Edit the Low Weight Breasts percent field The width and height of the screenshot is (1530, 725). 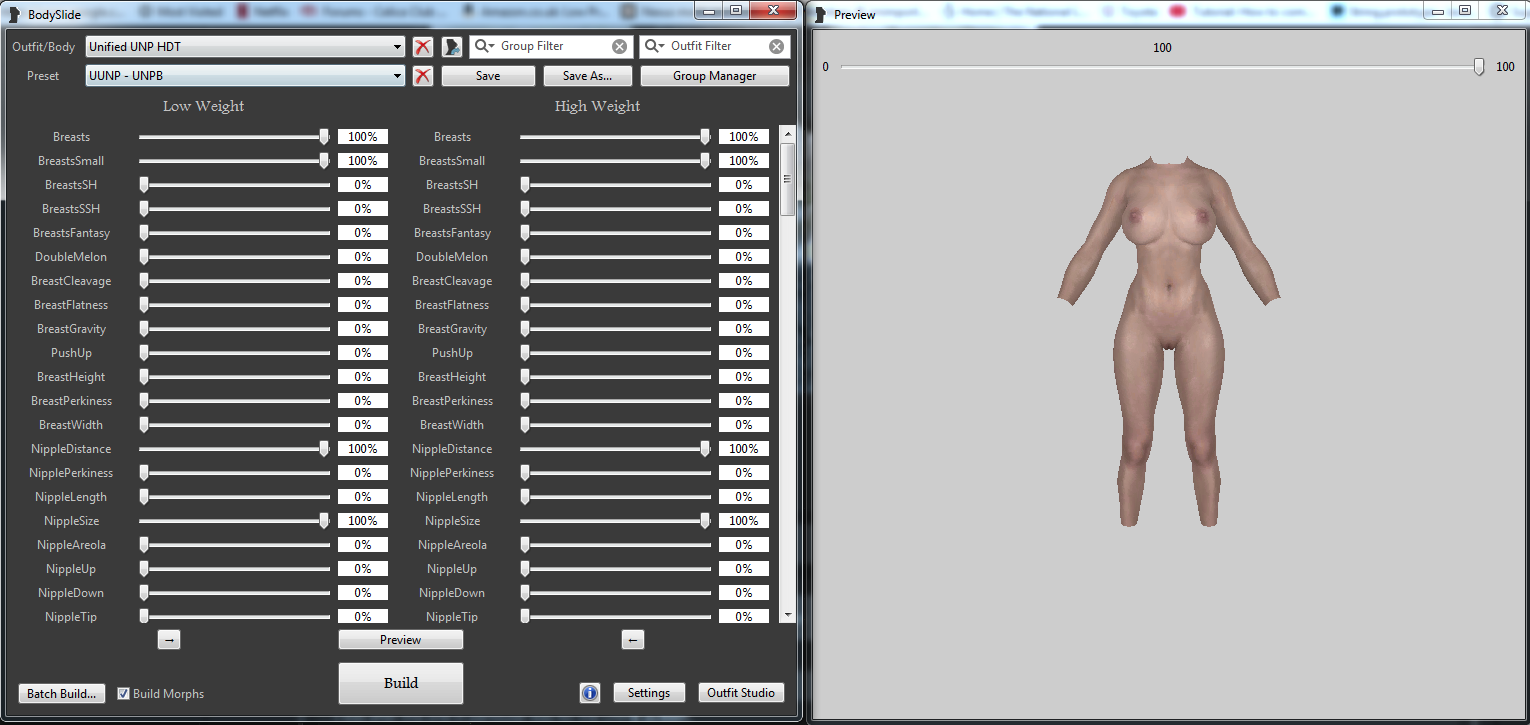pos(363,137)
